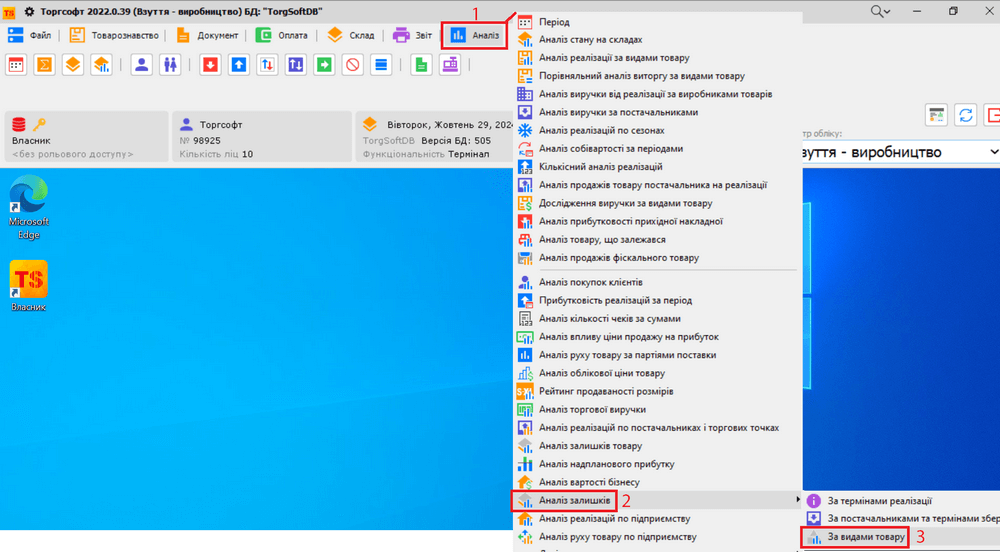The height and width of the screenshot is (552, 1000).
Task: Click the single person toolbar icon
Action: 142,65
